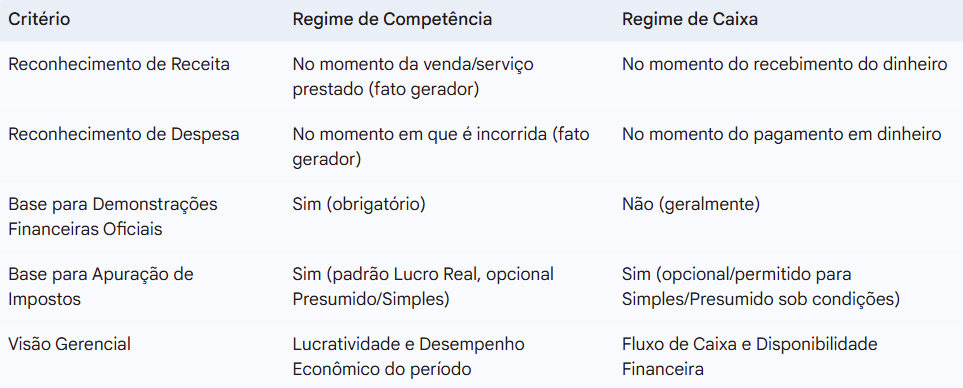Screen dimensions: 963x388
Task: Click the Critério column header
Action: pos(39,20)
